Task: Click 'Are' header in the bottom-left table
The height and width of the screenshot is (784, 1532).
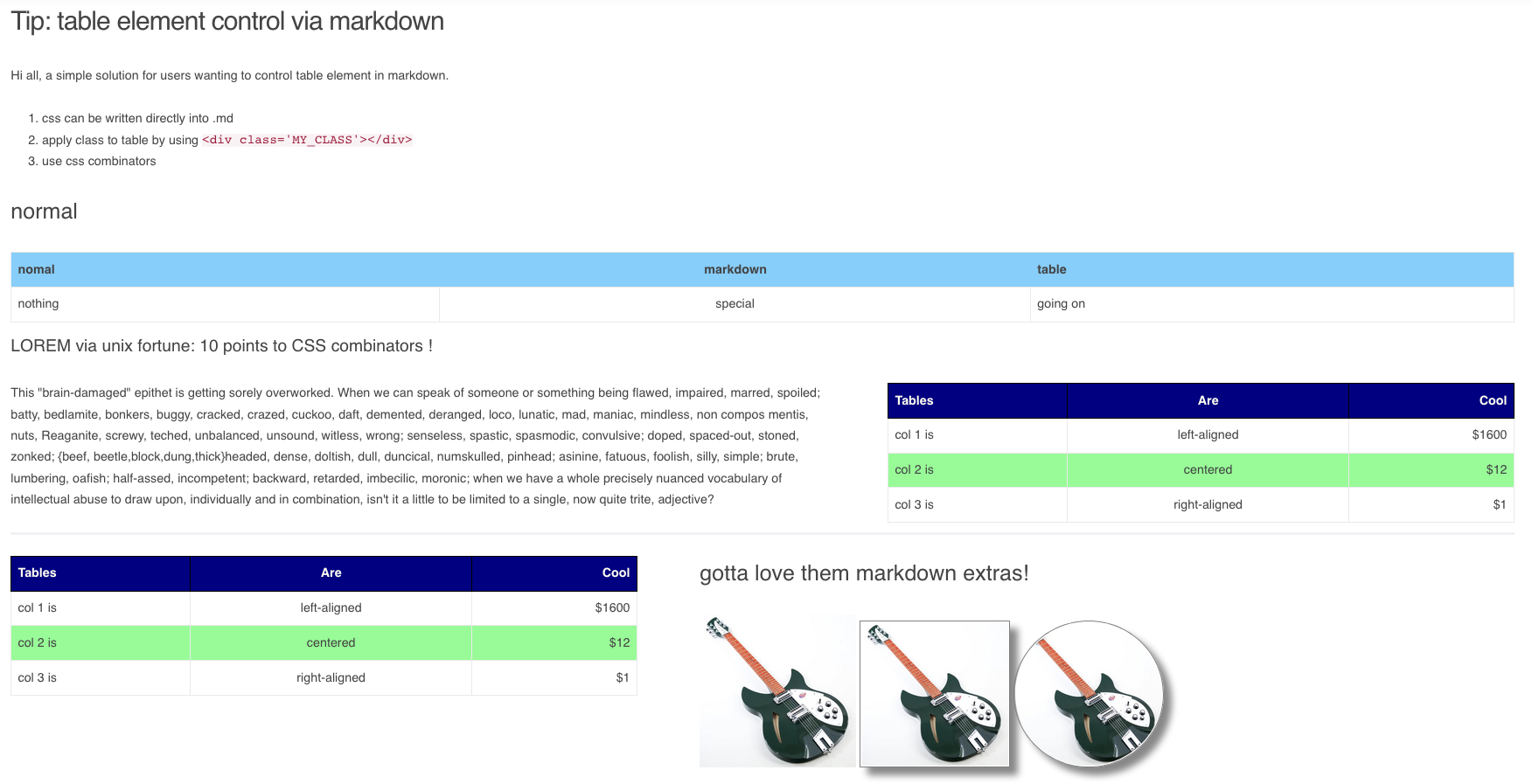Action: 331,573
